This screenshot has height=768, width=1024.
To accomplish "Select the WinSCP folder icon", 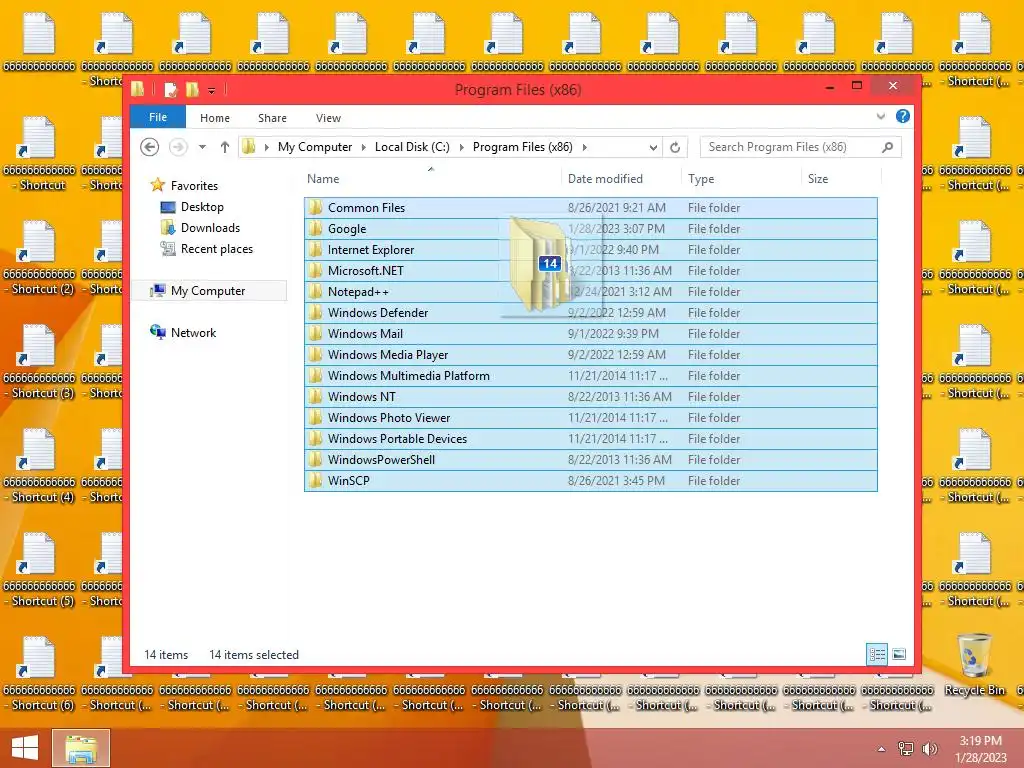I will (316, 481).
